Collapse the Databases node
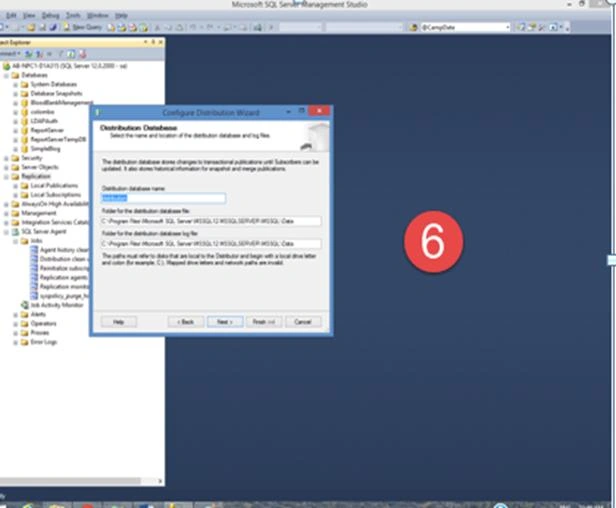The width and height of the screenshot is (616, 508). click(x=6, y=75)
